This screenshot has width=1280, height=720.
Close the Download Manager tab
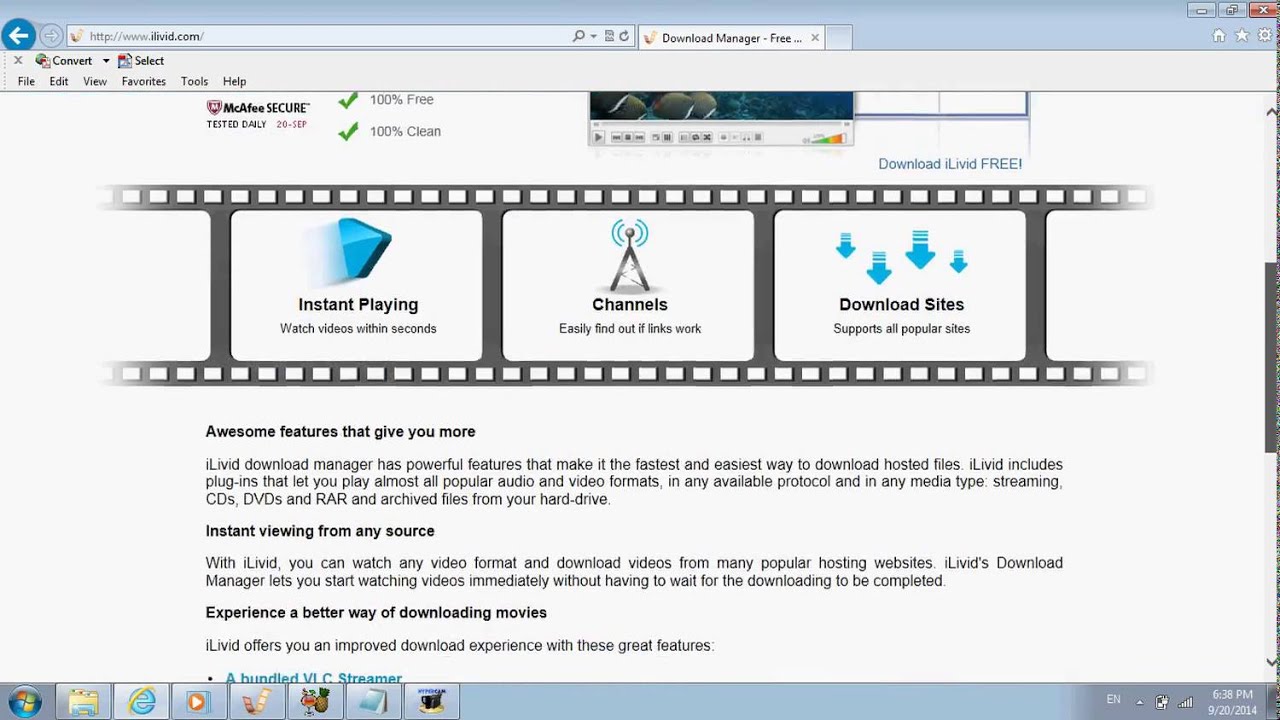(x=815, y=38)
